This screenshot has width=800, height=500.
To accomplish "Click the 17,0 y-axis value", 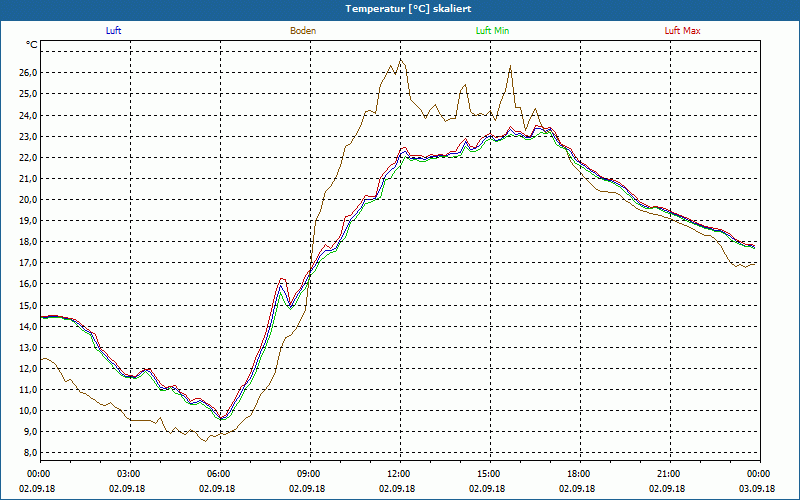I will [29, 263].
